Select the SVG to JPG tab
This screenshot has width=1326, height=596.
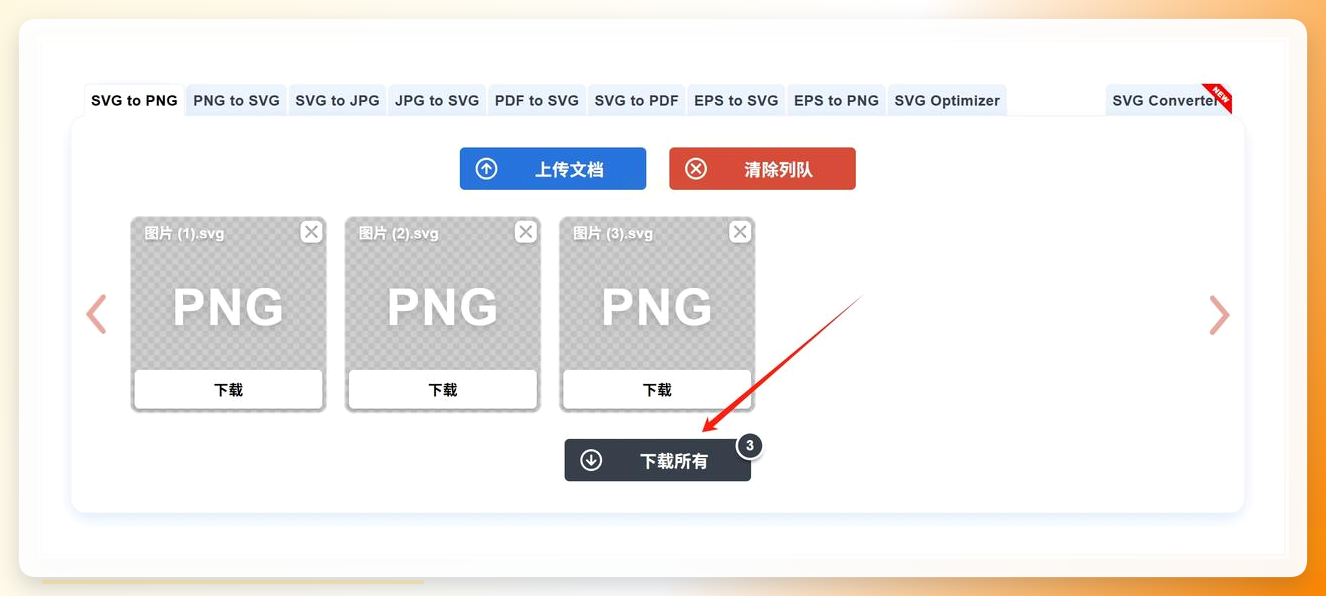click(337, 100)
